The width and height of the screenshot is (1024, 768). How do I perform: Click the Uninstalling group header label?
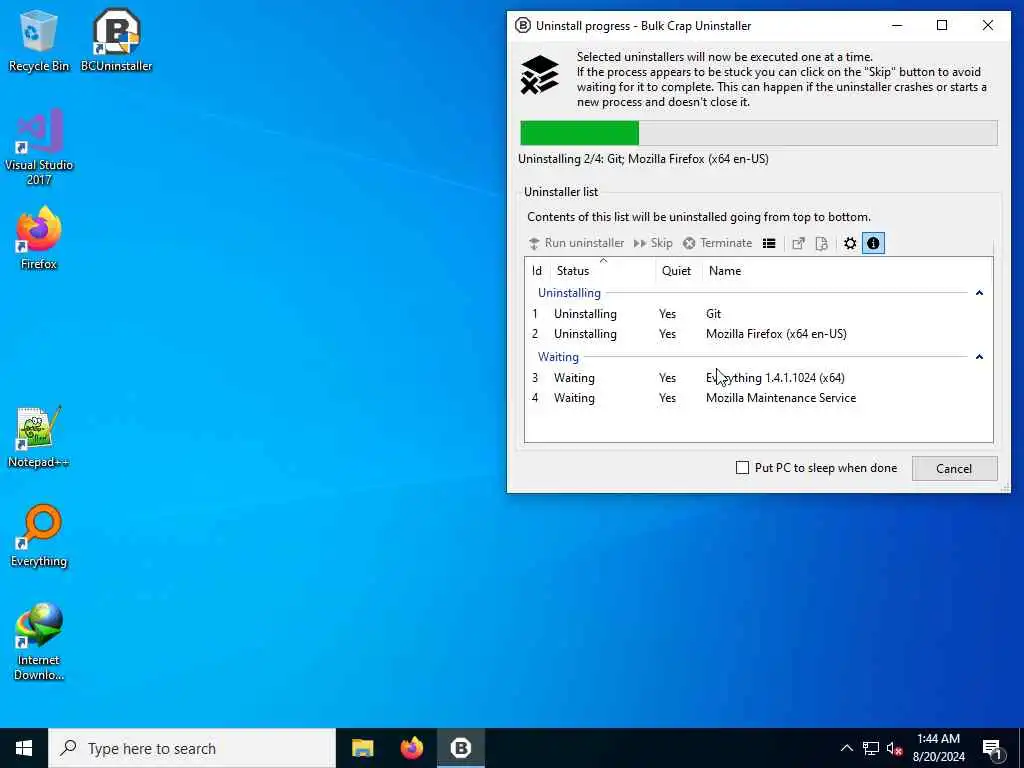tap(569, 293)
